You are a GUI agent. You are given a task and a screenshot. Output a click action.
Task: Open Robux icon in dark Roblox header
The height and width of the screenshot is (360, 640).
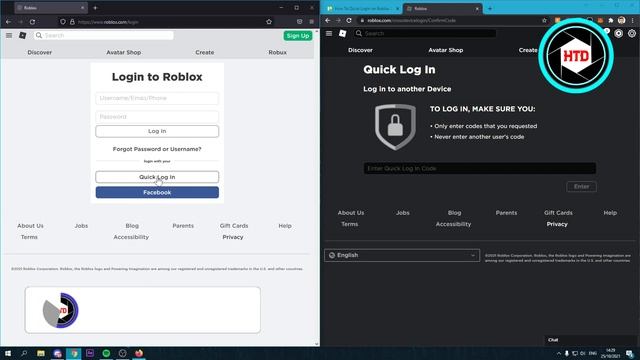618,33
